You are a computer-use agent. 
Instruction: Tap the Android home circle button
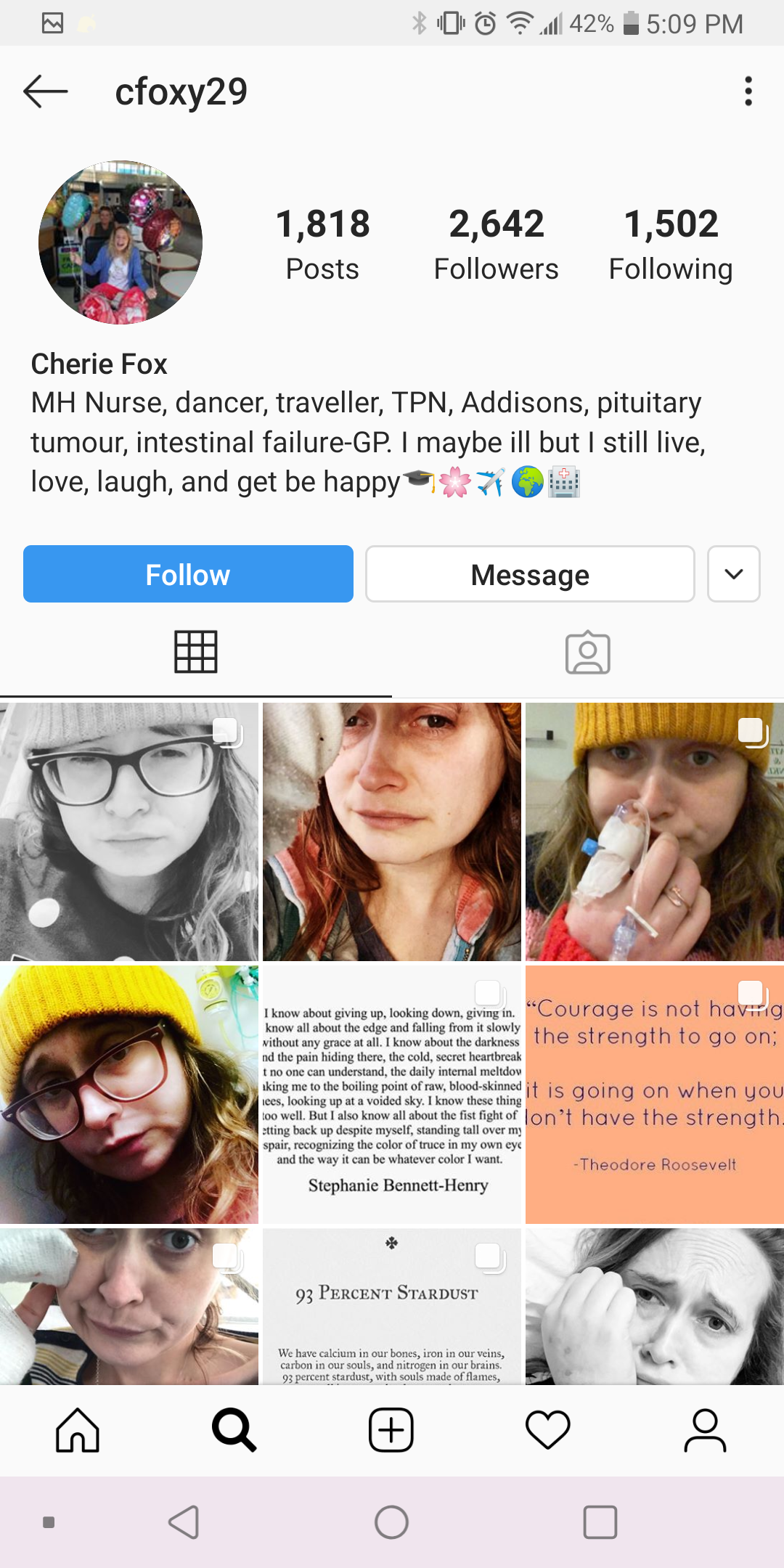click(x=391, y=1522)
